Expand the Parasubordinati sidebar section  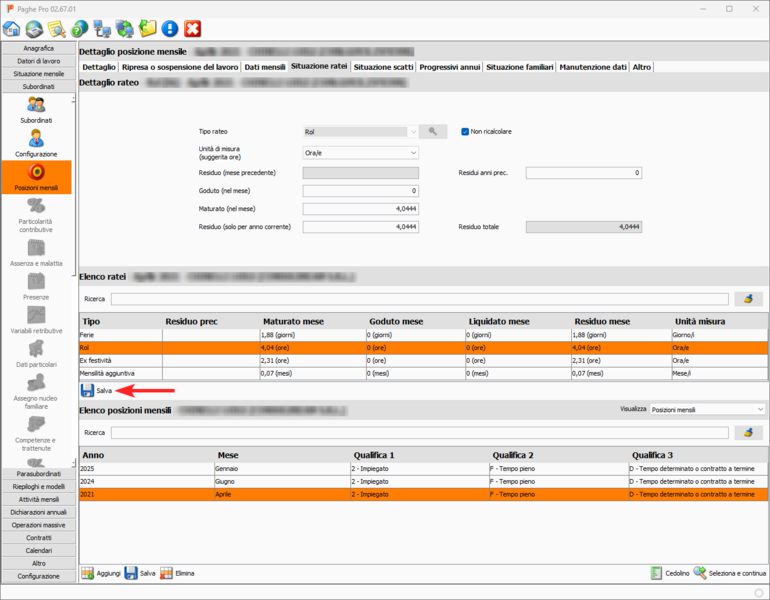pyautogui.click(x=38, y=474)
